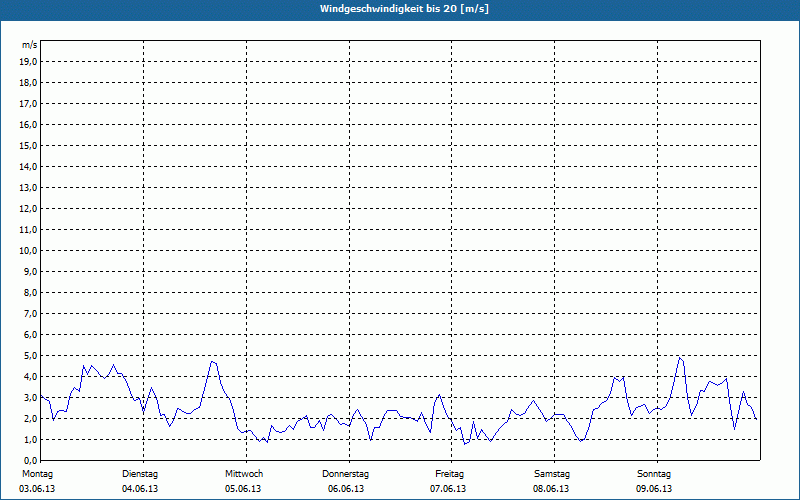The width and height of the screenshot is (800, 500).
Task: Click the 9,0 y-axis label
Action: tap(31, 271)
